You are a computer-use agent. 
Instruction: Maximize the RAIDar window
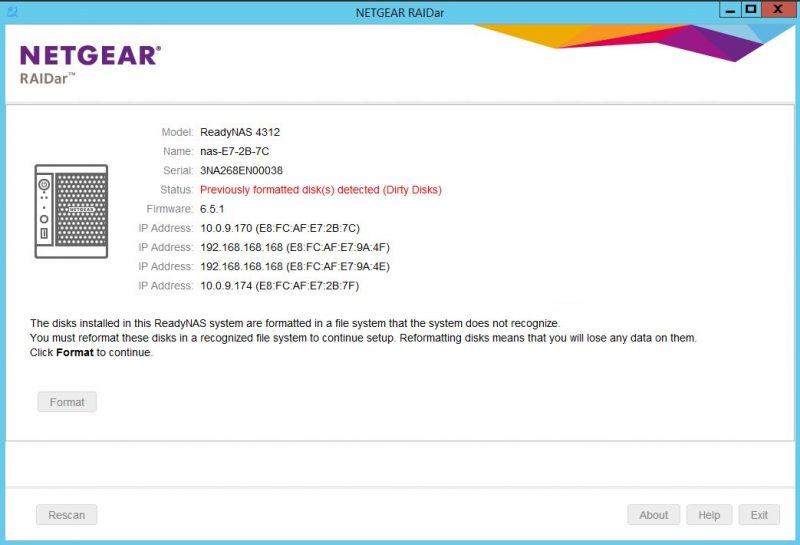pyautogui.click(x=751, y=10)
